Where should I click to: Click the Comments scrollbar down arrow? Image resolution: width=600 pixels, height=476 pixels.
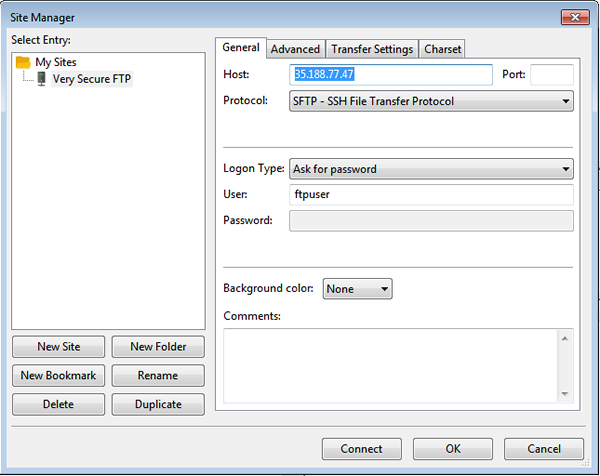point(565,393)
